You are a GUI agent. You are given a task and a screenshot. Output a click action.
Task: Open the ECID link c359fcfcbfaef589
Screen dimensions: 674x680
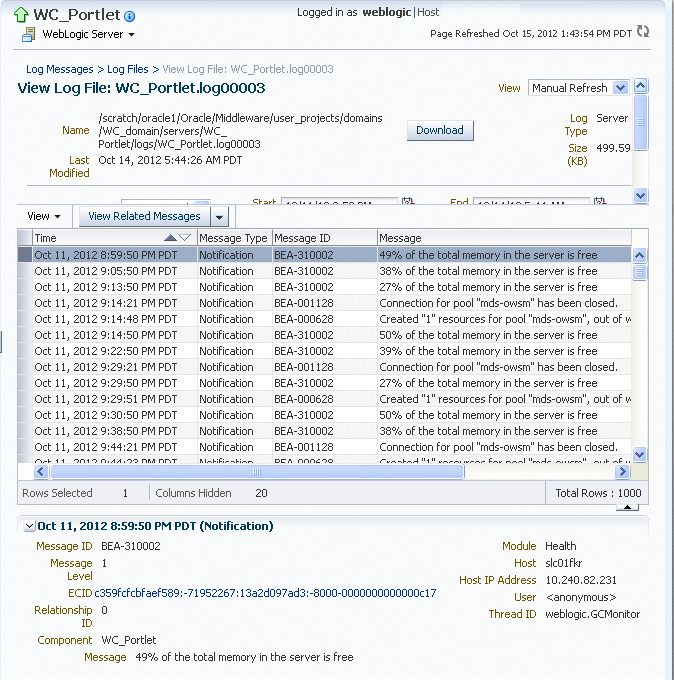pyautogui.click(x=265, y=593)
